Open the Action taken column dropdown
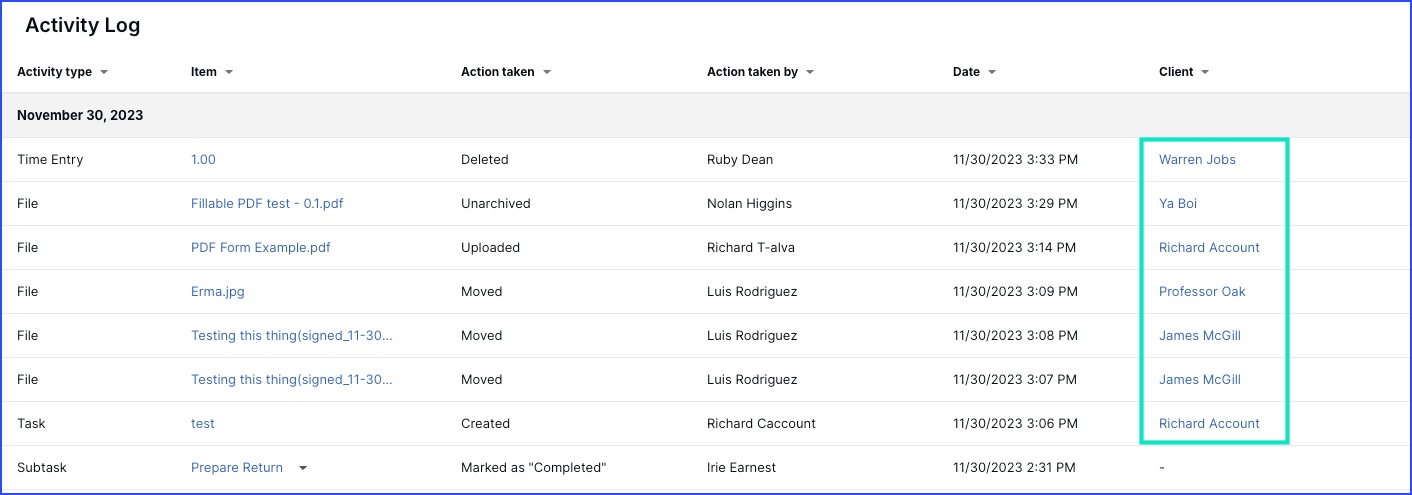Screen dimensions: 1412x495 [x=547, y=73]
